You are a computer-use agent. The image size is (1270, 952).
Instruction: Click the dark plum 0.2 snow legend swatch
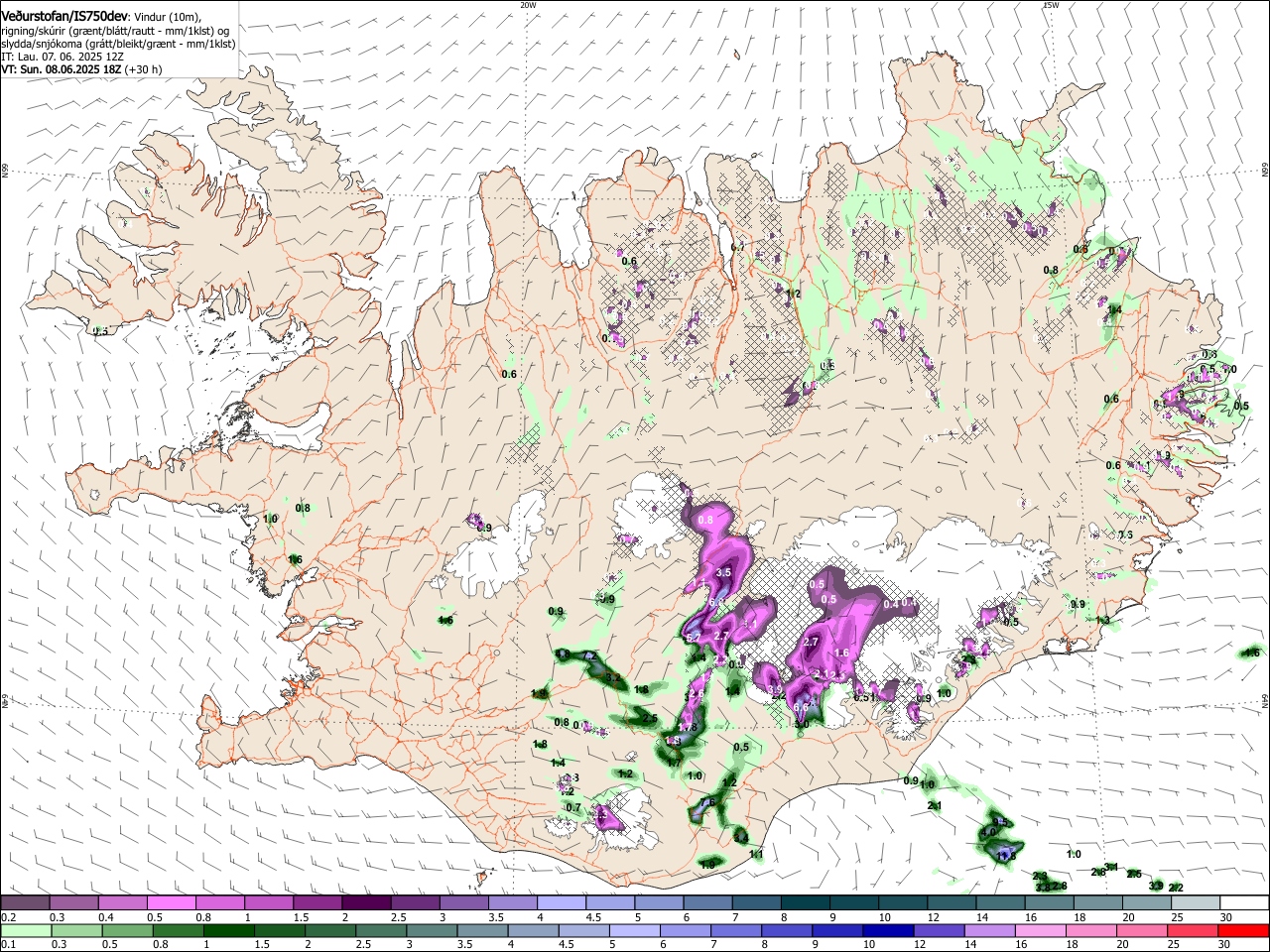[25, 903]
